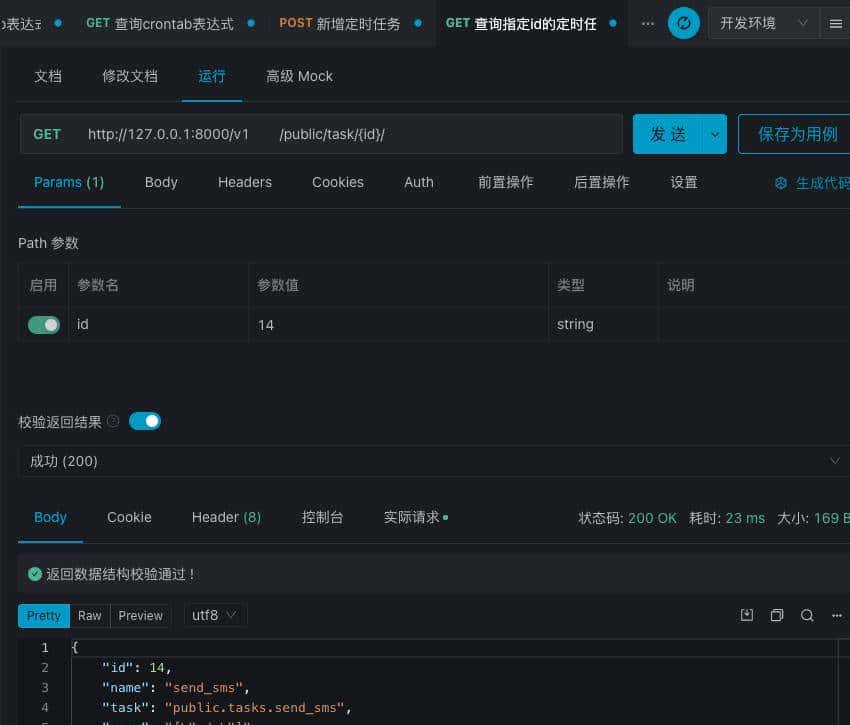Viewport: 850px width, 725px height.
Task: Open more response actions via the ellipsis icon
Action: 837,615
